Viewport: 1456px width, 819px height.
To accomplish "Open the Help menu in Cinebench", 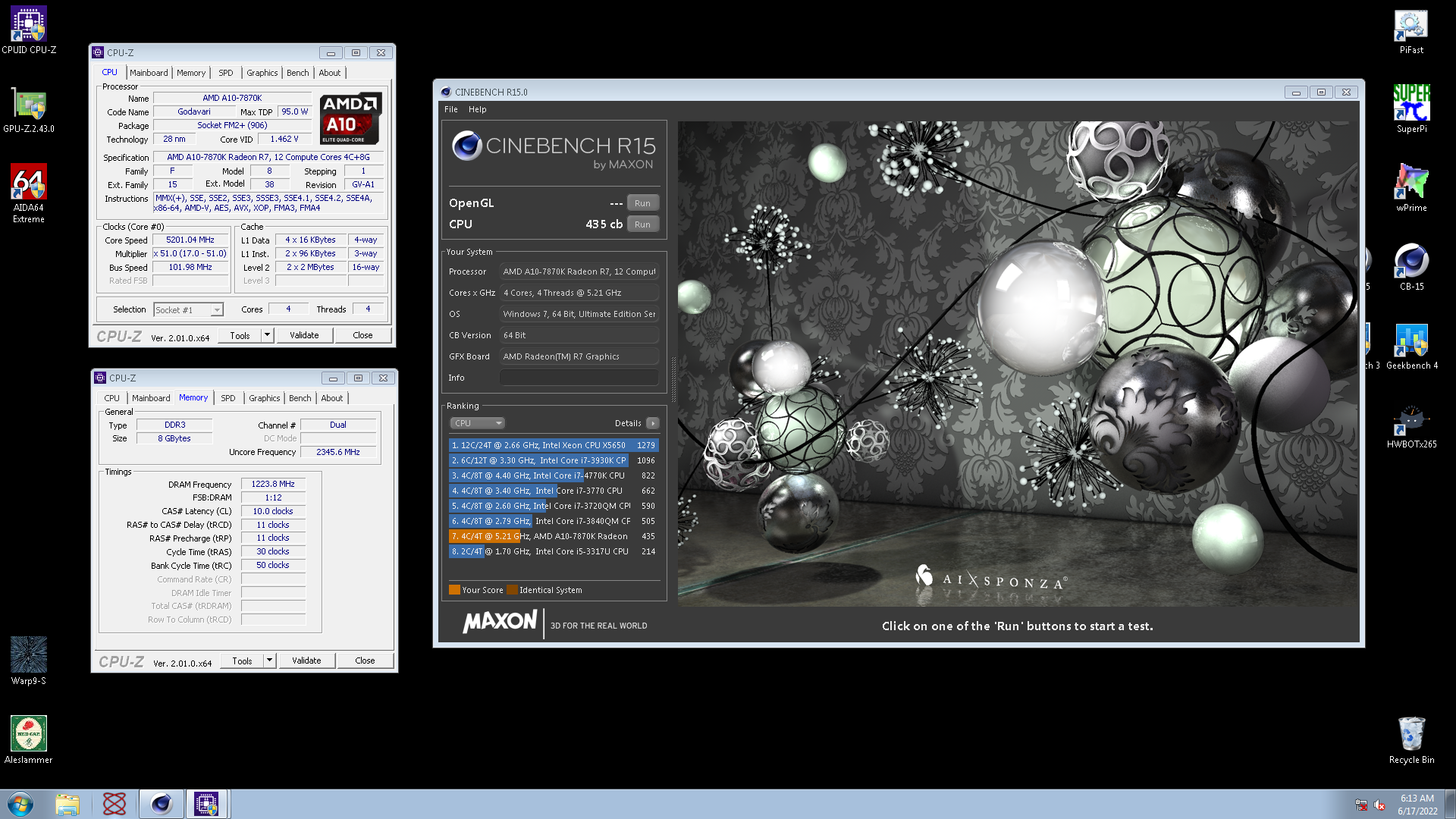I will click(478, 109).
